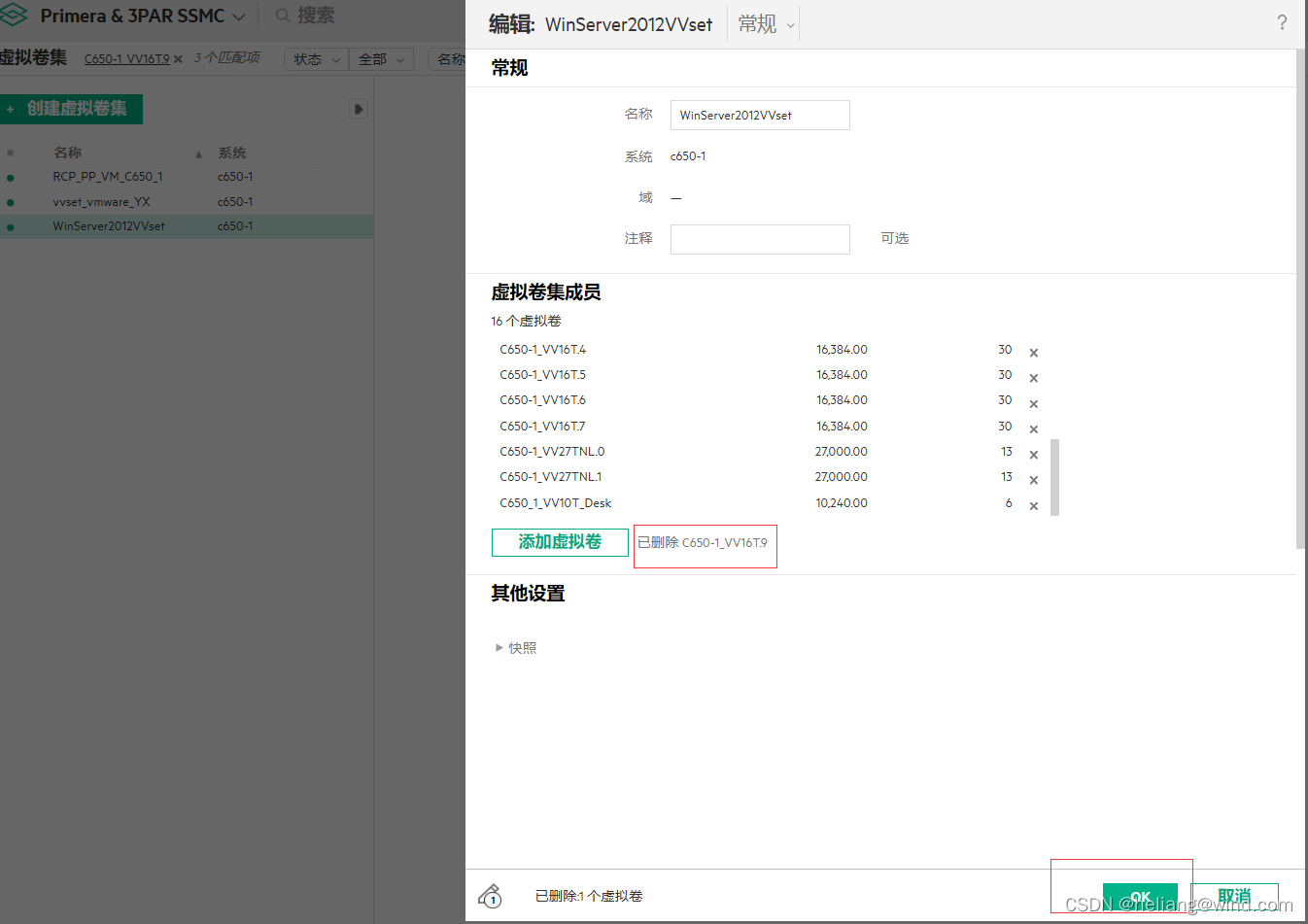
Task: Click the dialog vertical scrollbar
Action: click(1300, 299)
